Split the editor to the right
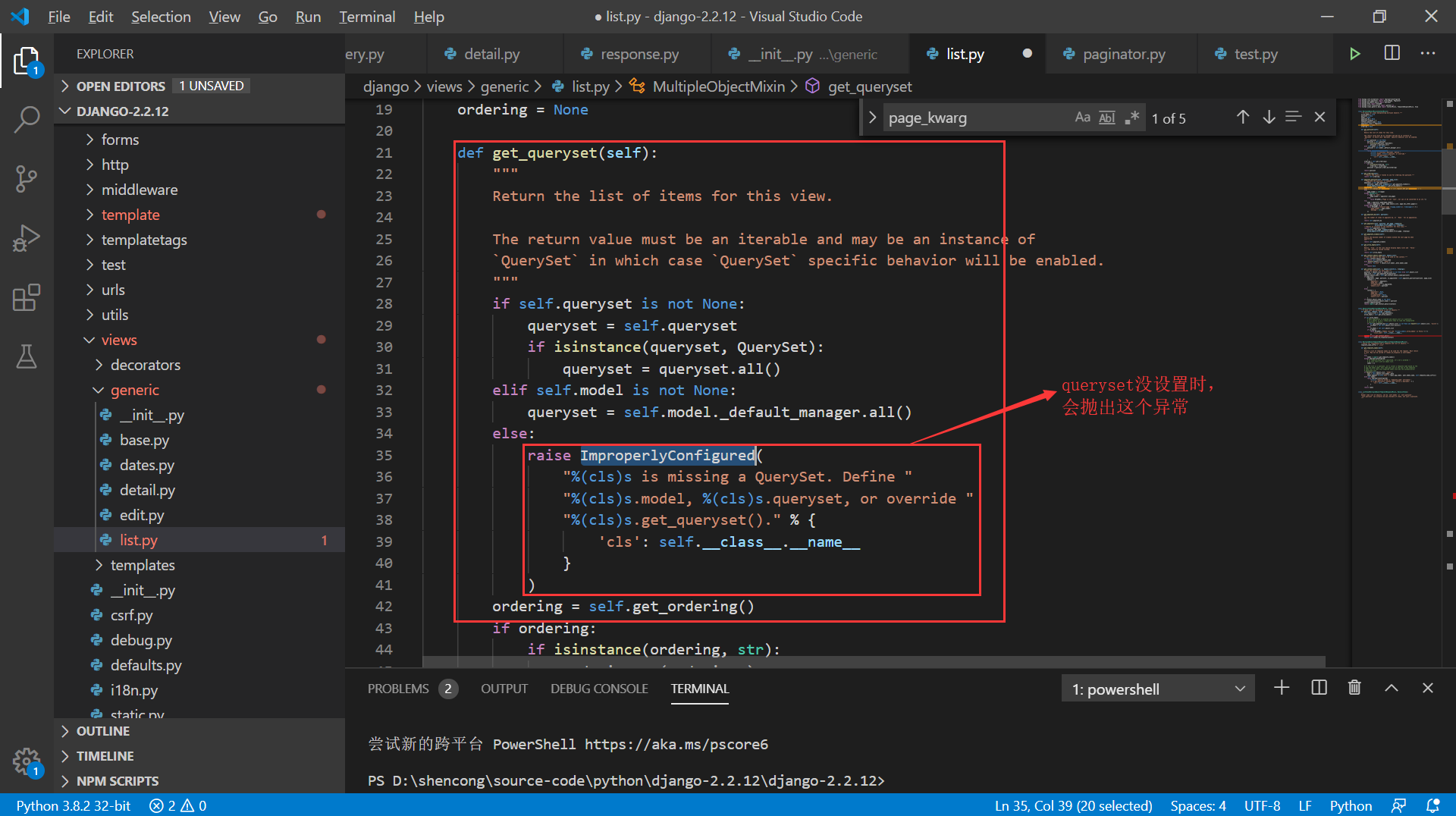Image resolution: width=1456 pixels, height=816 pixels. point(1392,54)
